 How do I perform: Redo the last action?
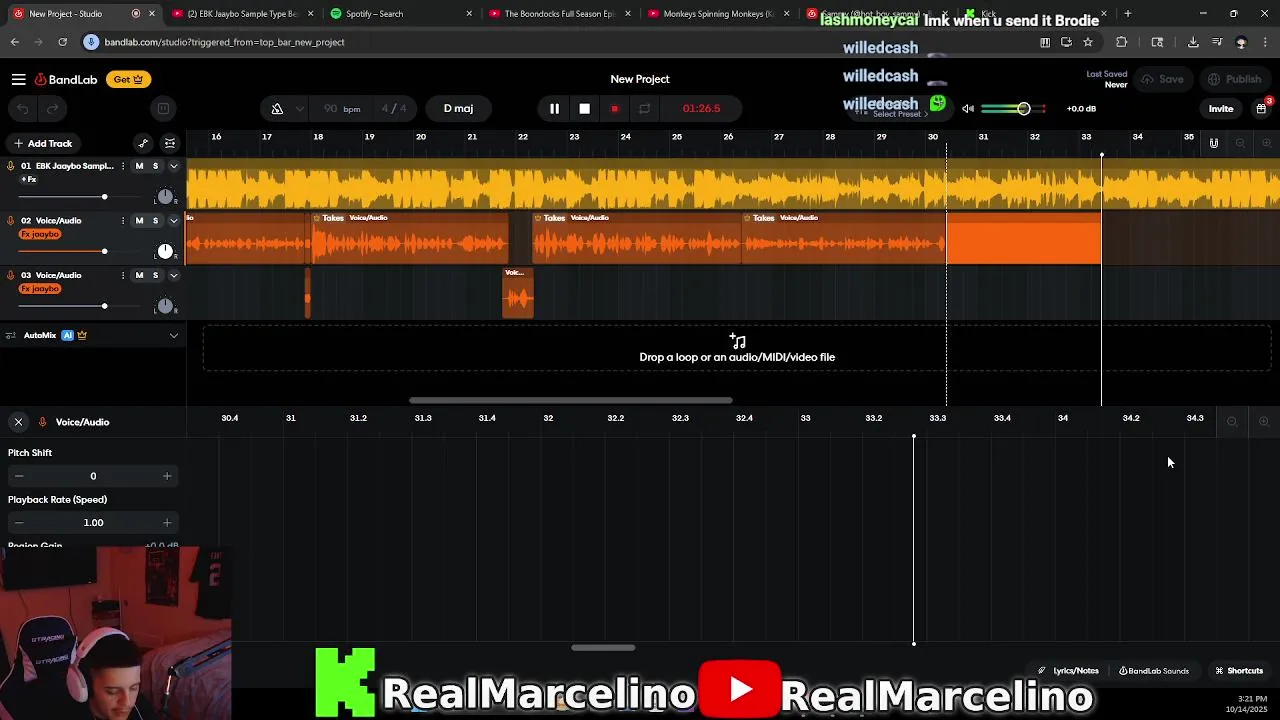pos(52,108)
